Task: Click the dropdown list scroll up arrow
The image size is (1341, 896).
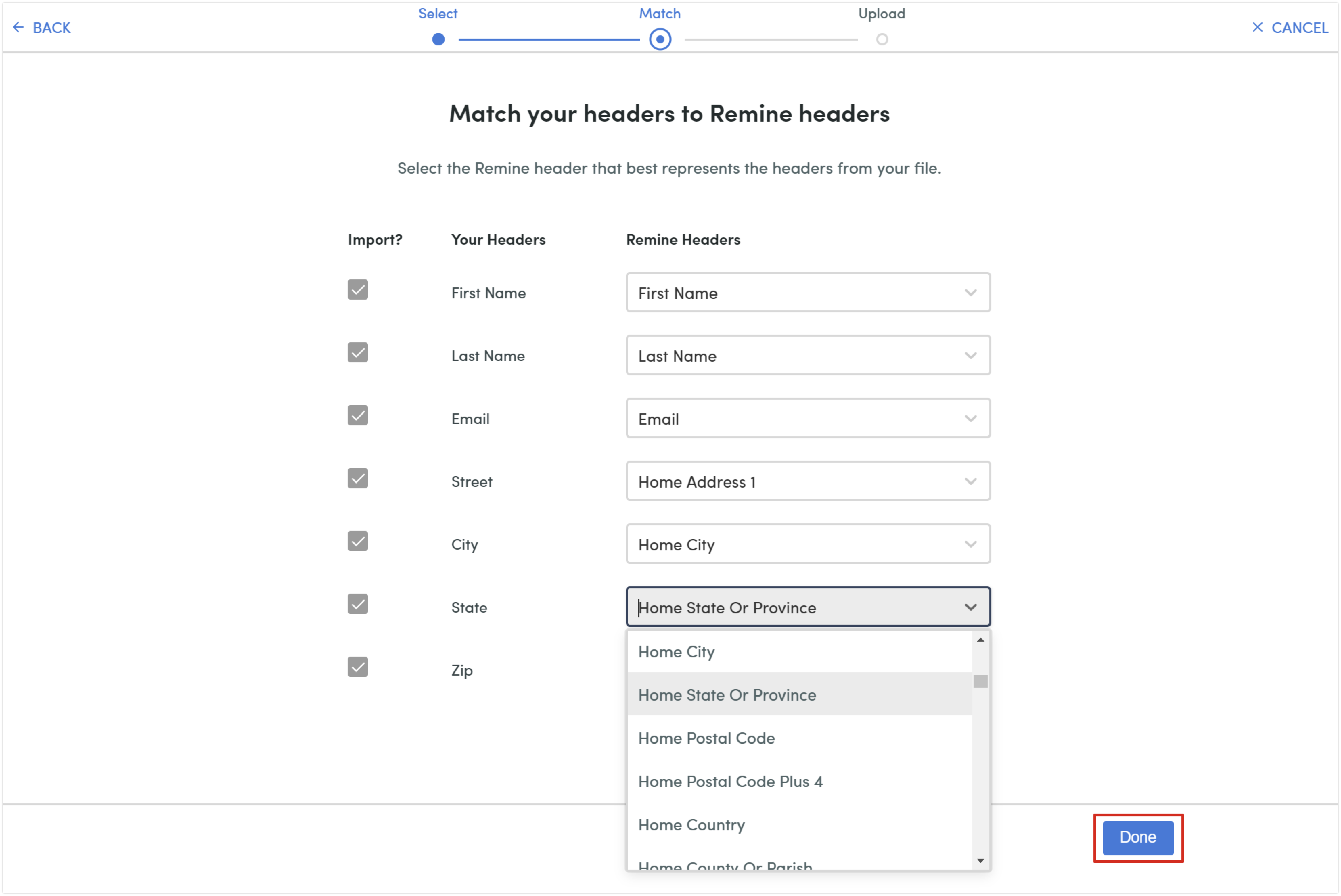Action: pyautogui.click(x=980, y=640)
